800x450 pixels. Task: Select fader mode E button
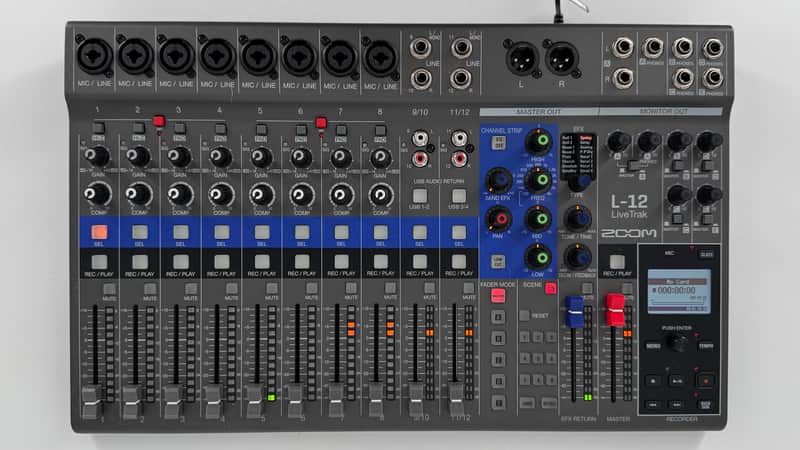[498, 403]
